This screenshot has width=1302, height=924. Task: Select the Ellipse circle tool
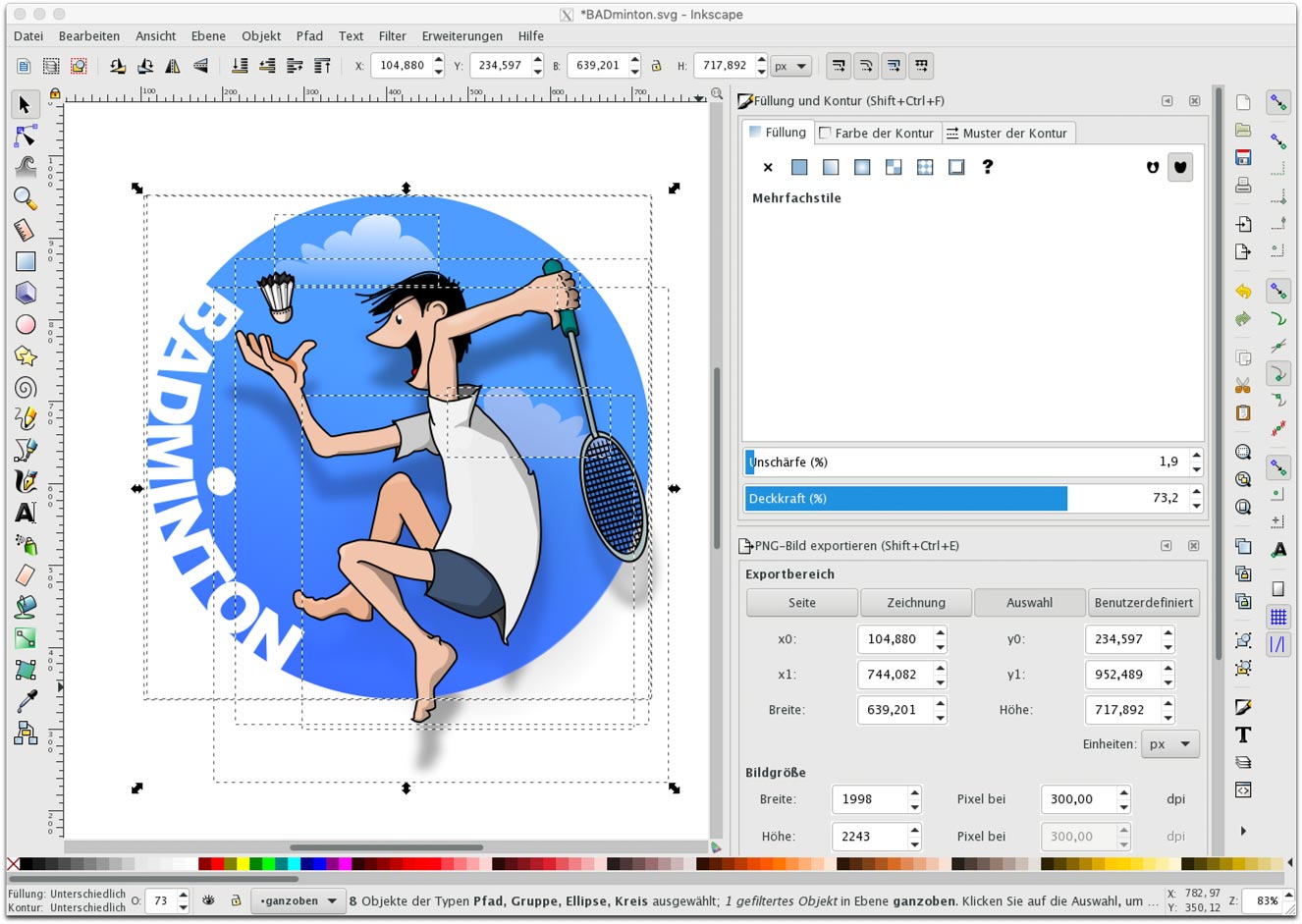[x=26, y=324]
